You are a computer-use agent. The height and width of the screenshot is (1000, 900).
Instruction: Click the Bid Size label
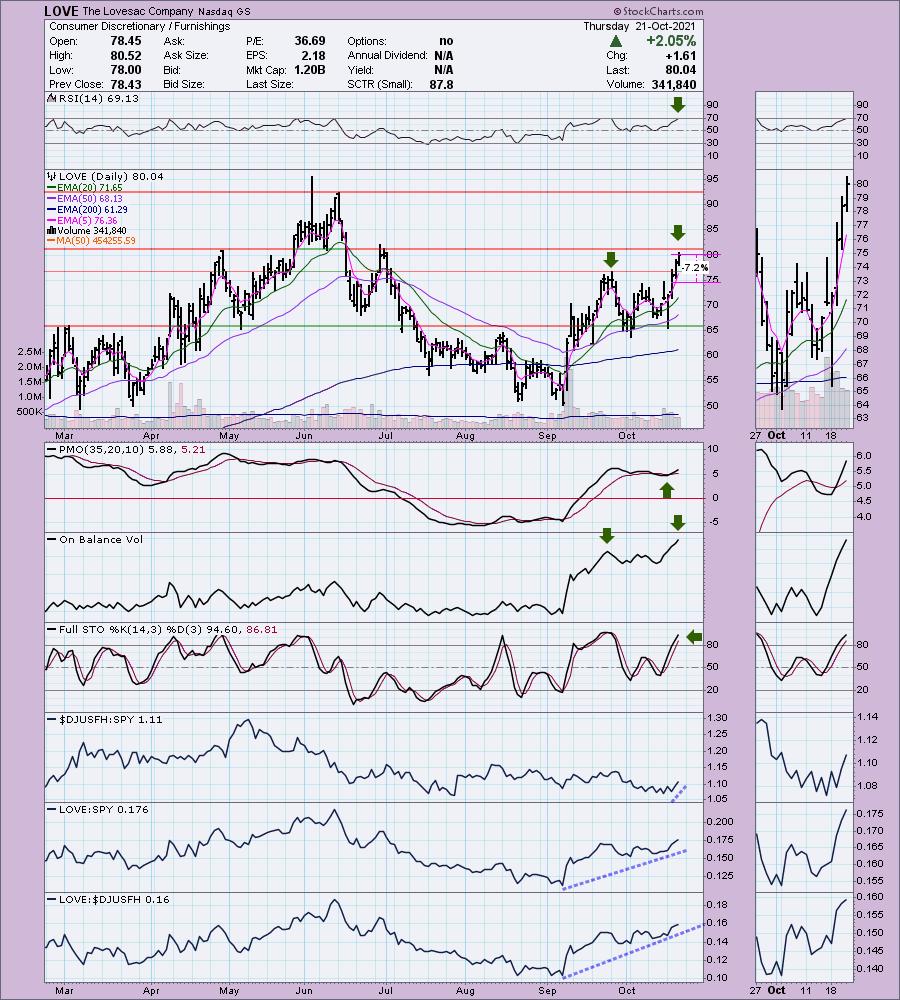(x=184, y=84)
